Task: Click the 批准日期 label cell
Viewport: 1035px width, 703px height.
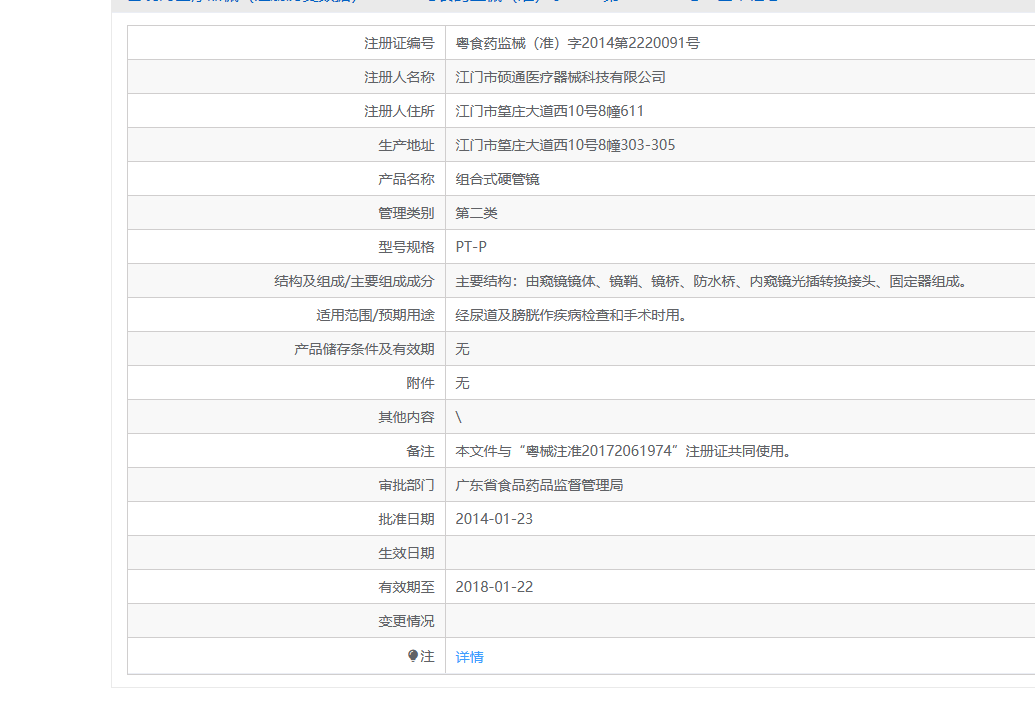Action: pos(286,519)
